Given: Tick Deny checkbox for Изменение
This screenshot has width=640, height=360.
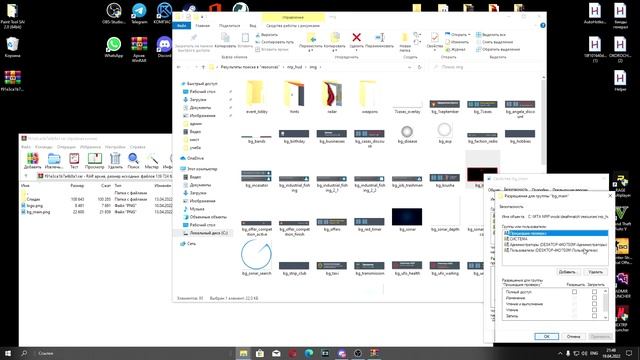Looking at the screenshot, I should [594, 298].
